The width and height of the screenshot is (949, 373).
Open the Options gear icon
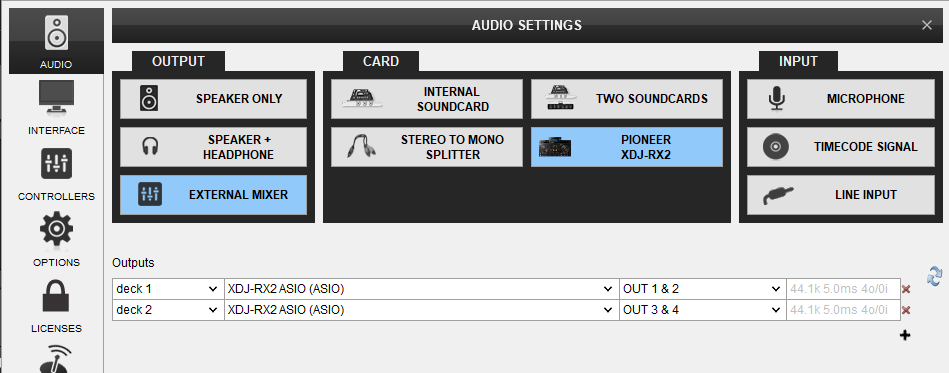point(56,229)
